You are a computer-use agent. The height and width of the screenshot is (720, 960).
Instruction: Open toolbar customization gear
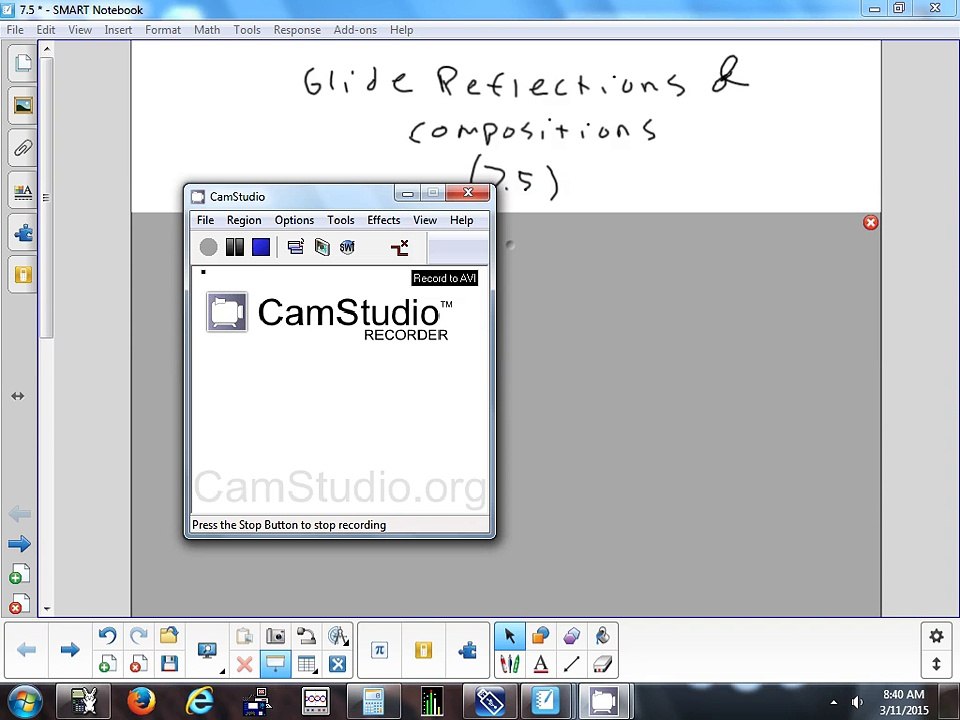coord(936,636)
